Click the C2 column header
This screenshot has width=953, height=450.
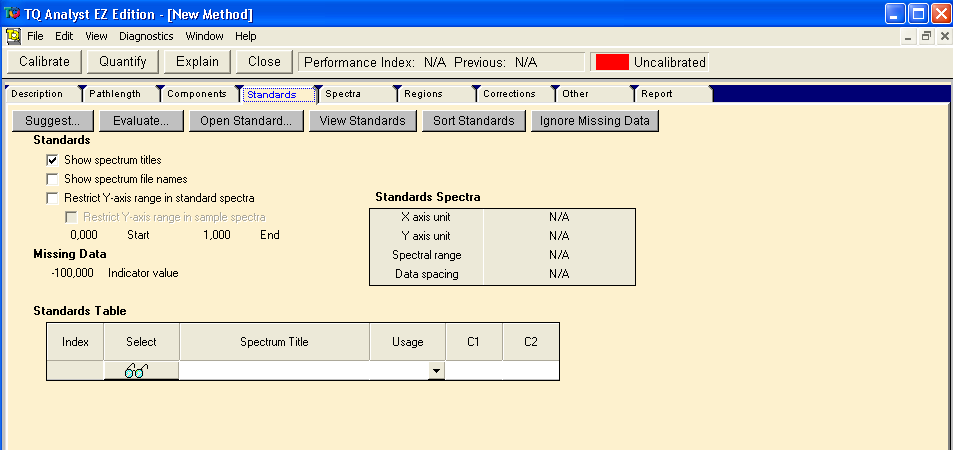pyautogui.click(x=531, y=342)
